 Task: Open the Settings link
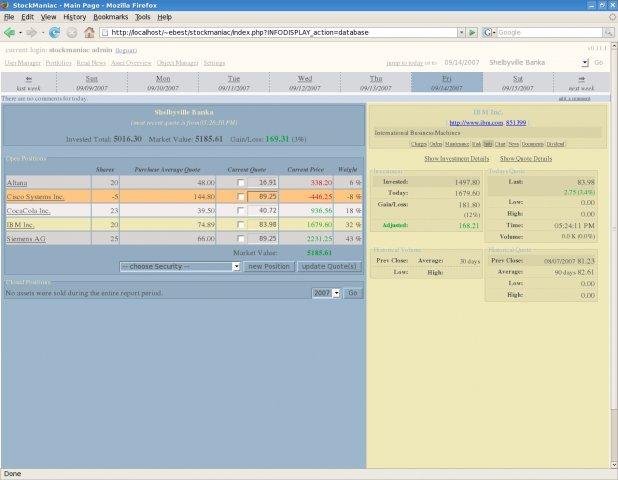(214, 63)
